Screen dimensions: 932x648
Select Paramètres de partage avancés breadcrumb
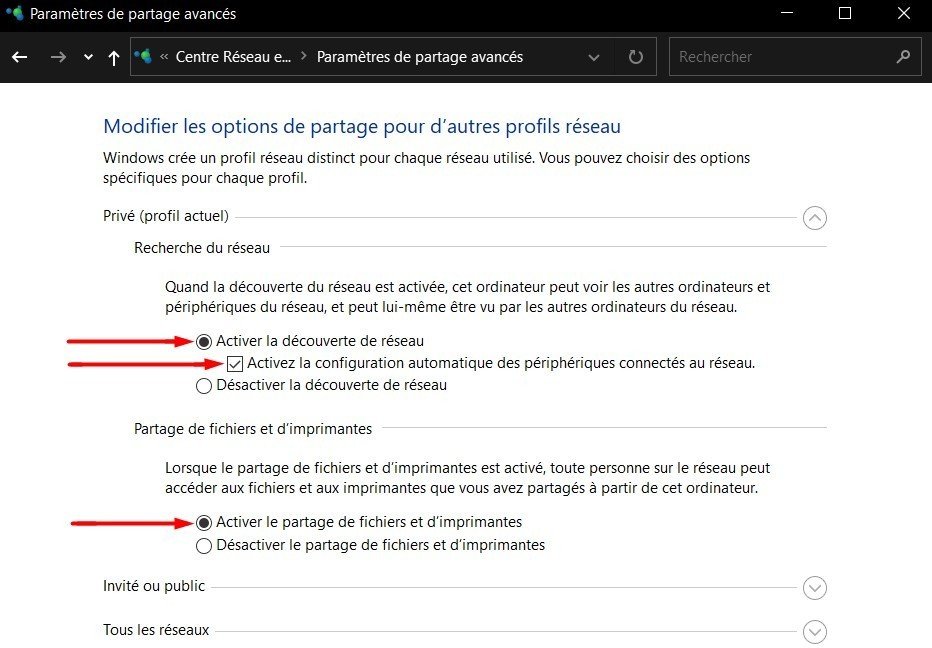coord(420,56)
